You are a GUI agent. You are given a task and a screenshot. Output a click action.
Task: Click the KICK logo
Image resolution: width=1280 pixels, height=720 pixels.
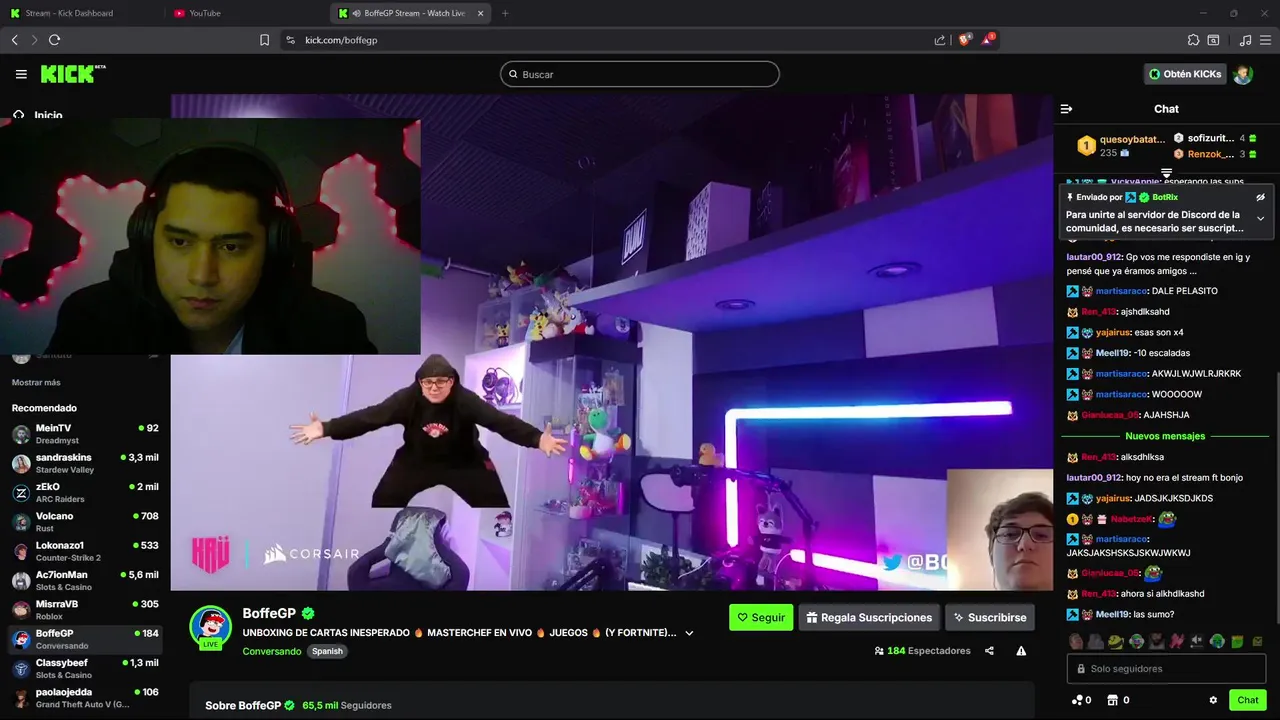[72, 74]
